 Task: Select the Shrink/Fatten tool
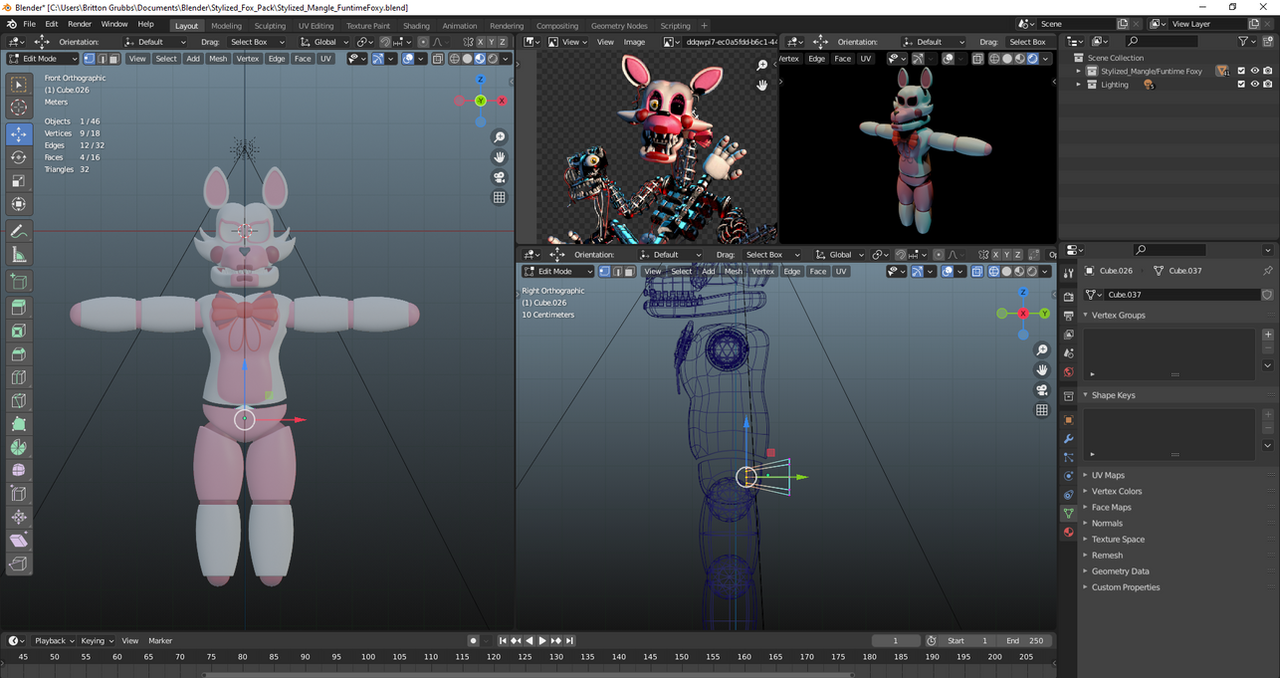pos(19,518)
